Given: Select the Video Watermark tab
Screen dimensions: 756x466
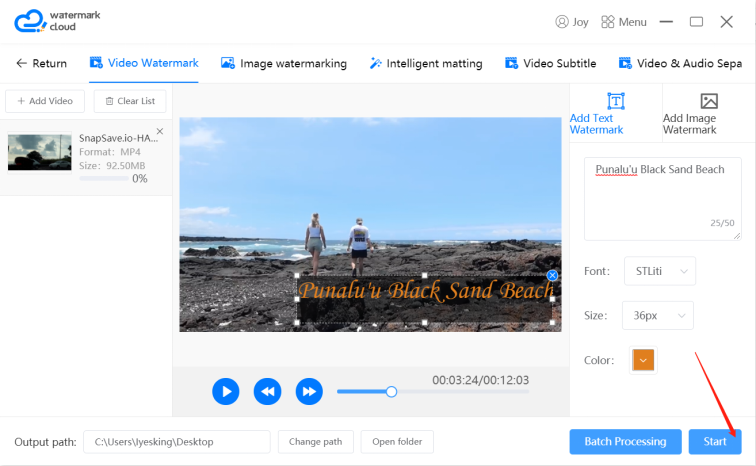Looking at the screenshot, I should (x=144, y=63).
